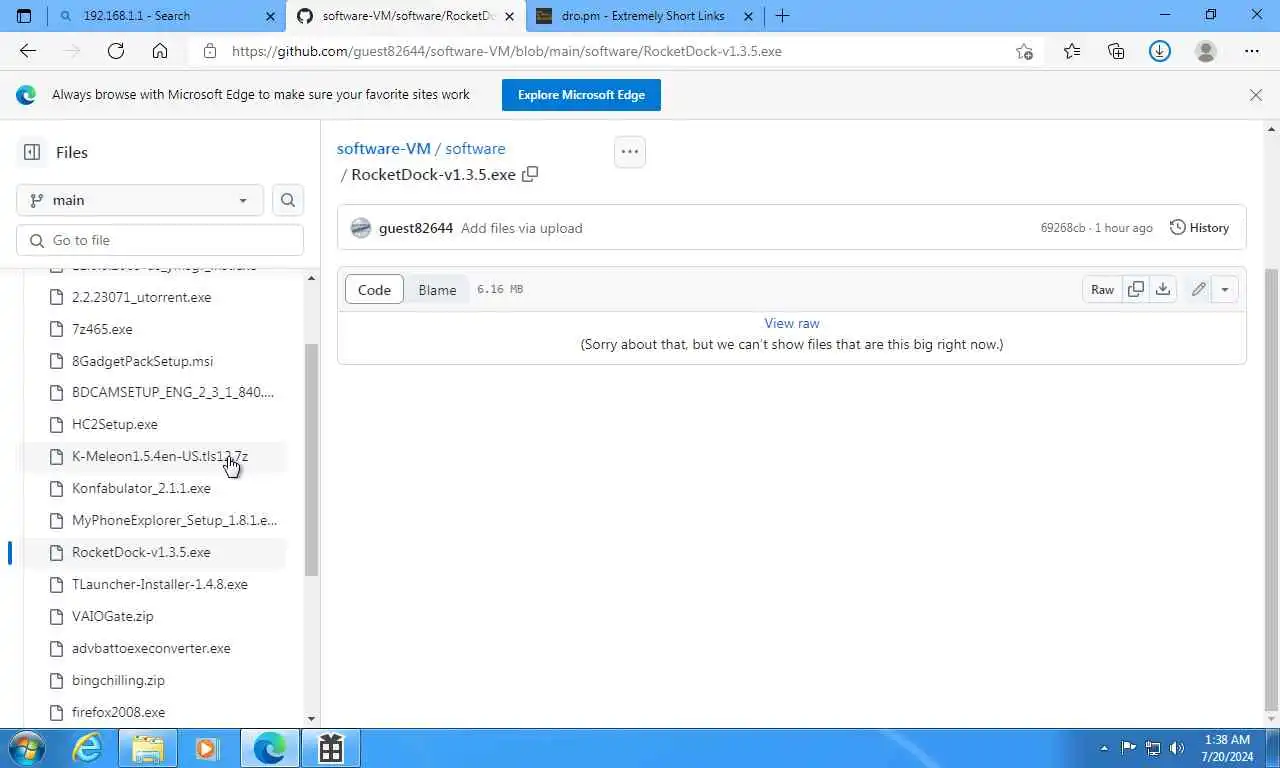
Task: Close the 192.168.1.1 Search tab
Action: pyautogui.click(x=270, y=16)
